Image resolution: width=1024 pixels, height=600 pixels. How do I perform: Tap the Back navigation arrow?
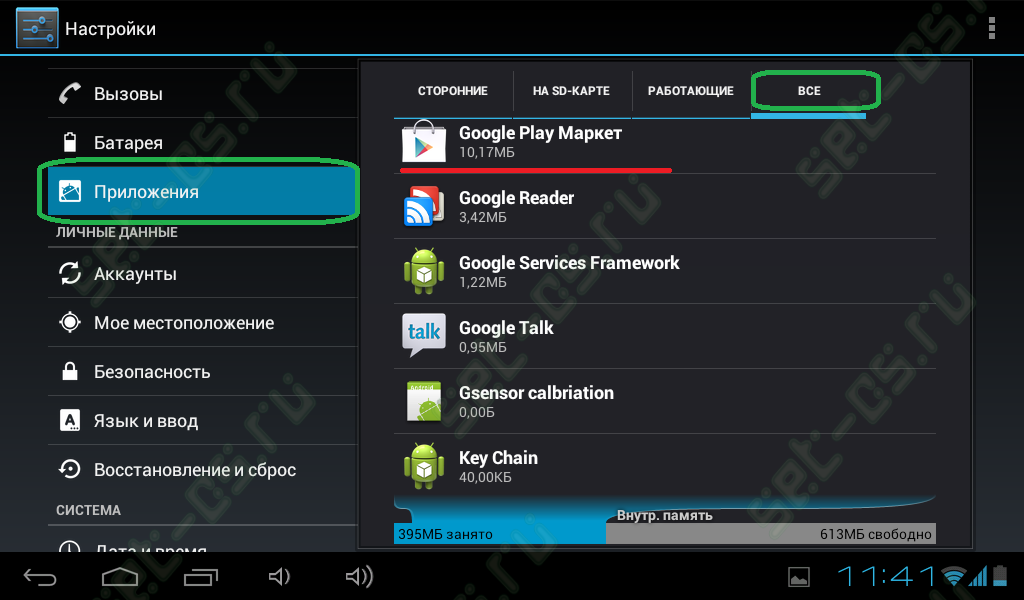coord(40,576)
